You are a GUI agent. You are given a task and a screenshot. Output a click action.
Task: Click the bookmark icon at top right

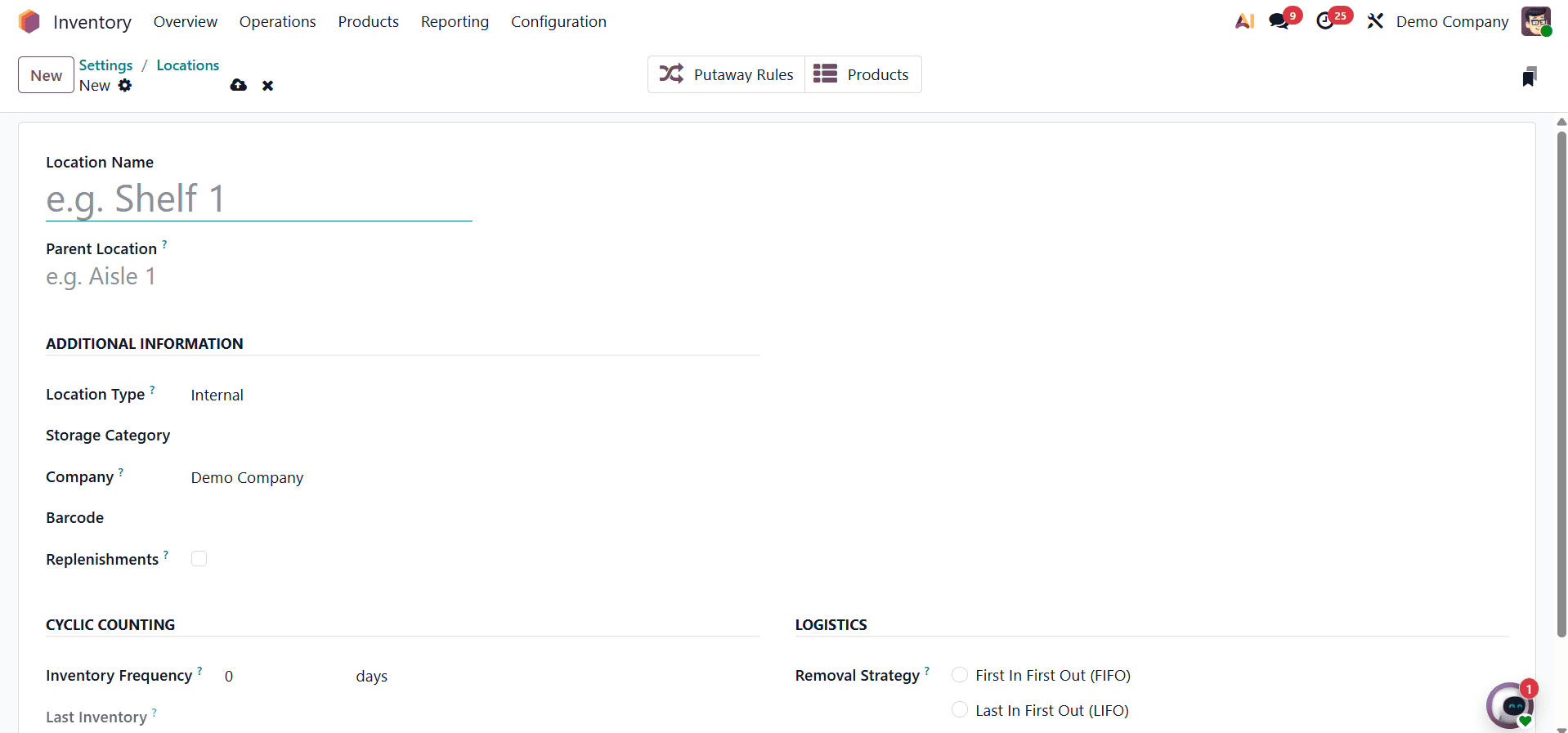tap(1530, 77)
